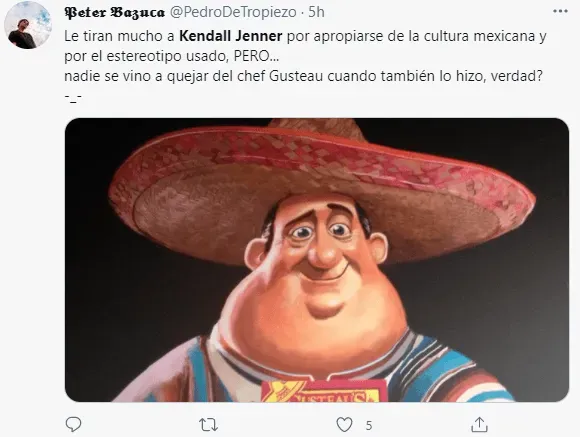
Task: Open the reply speech bubble icon
Action: click(73, 424)
